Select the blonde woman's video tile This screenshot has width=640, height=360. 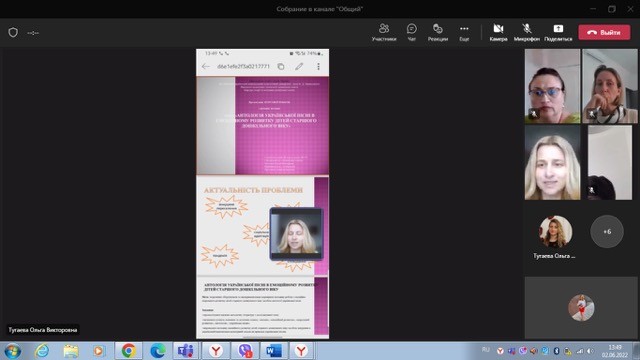(552, 162)
